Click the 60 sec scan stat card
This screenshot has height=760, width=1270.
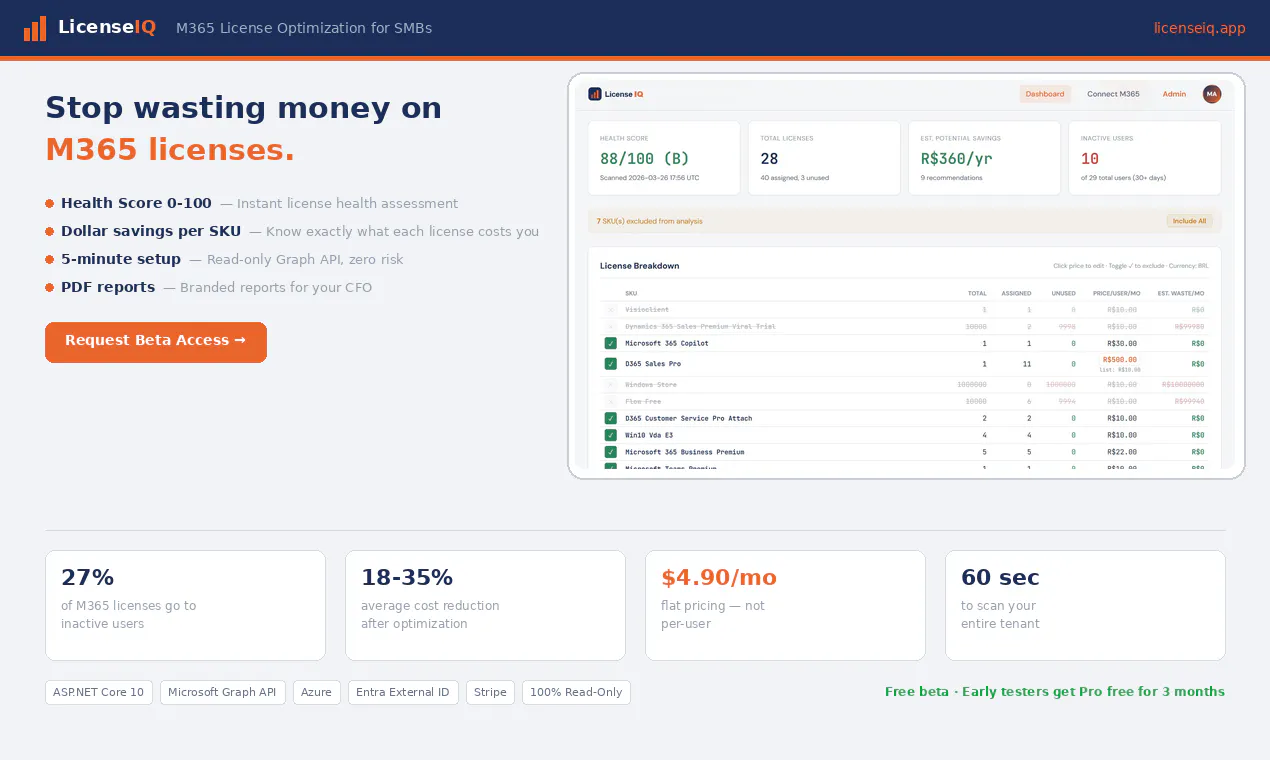coord(1085,605)
